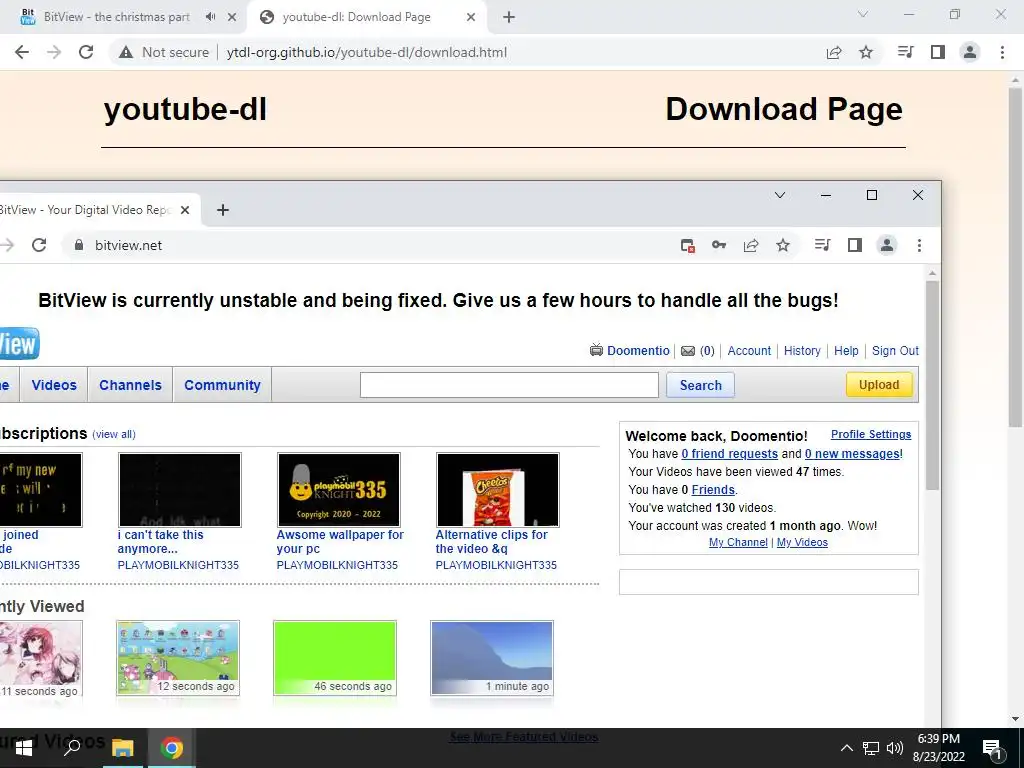Screen dimensions: 1024x768
Task: Open "i can't take this anymore..." title
Action: pyautogui.click(x=161, y=541)
